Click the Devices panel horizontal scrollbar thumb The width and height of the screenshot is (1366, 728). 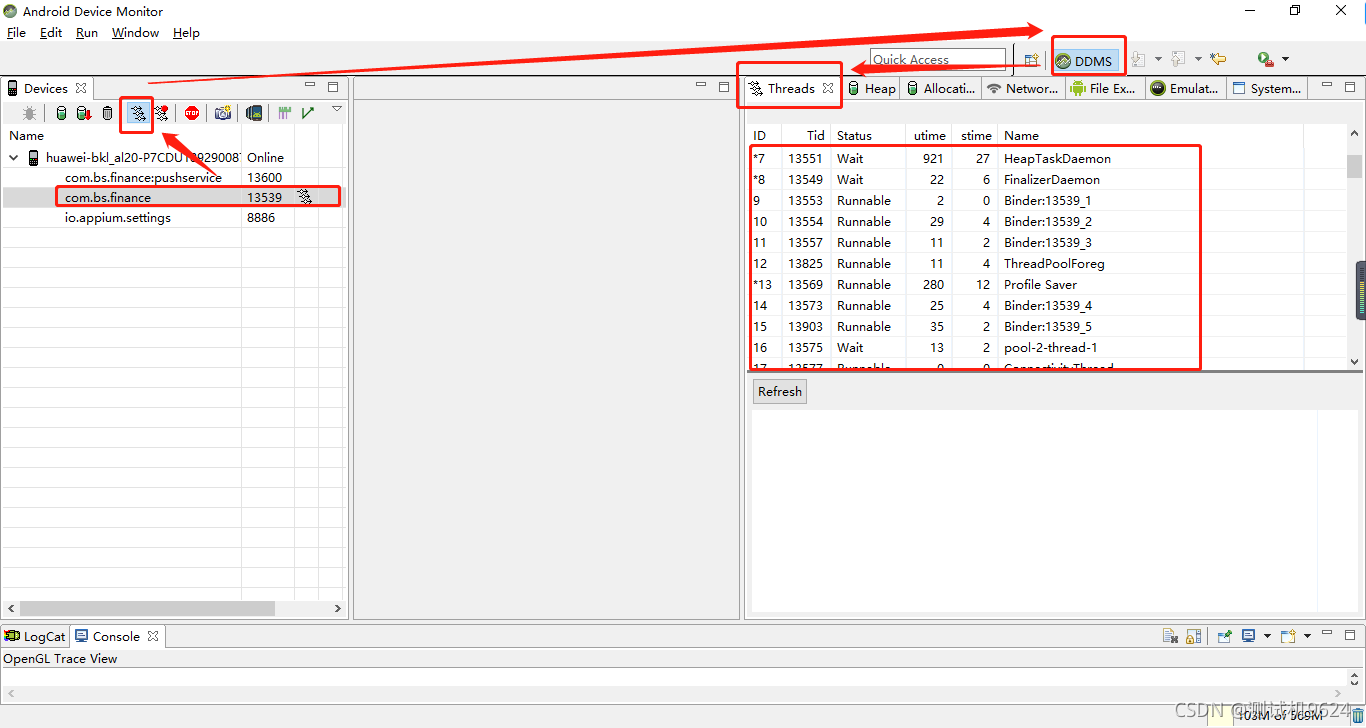[x=147, y=608]
